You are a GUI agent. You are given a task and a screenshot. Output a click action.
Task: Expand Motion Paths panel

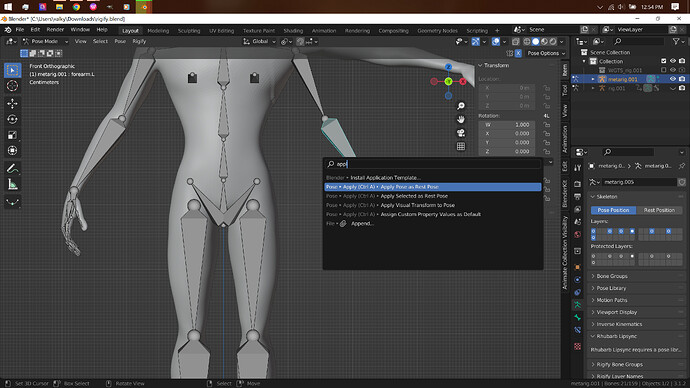(x=611, y=300)
